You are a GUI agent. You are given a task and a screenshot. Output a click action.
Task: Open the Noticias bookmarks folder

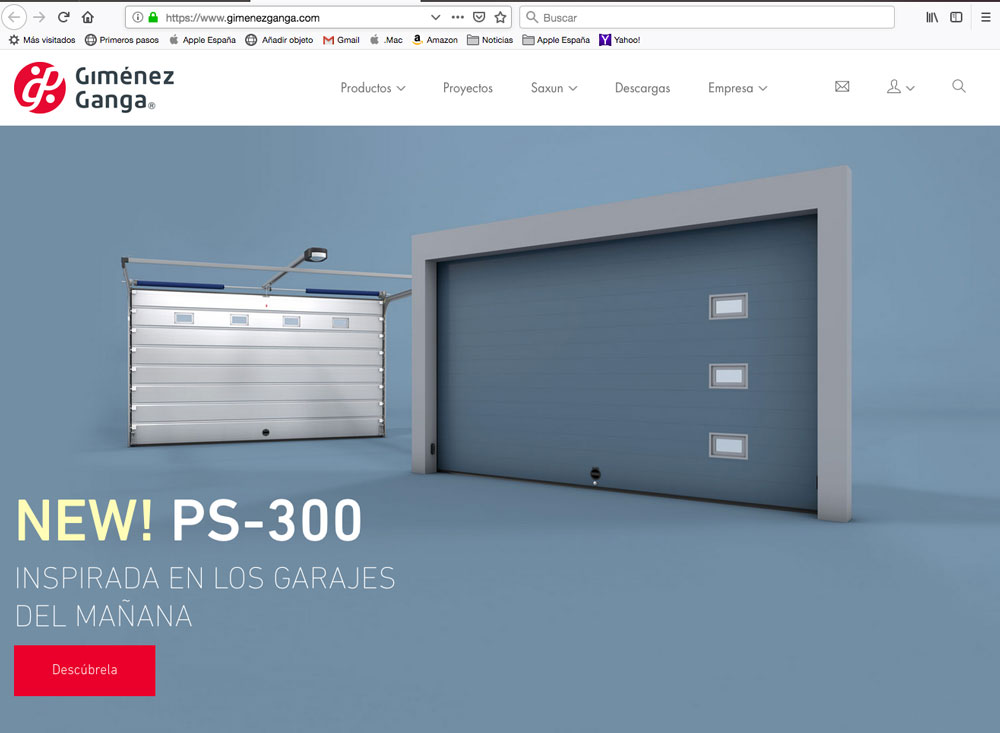[490, 40]
